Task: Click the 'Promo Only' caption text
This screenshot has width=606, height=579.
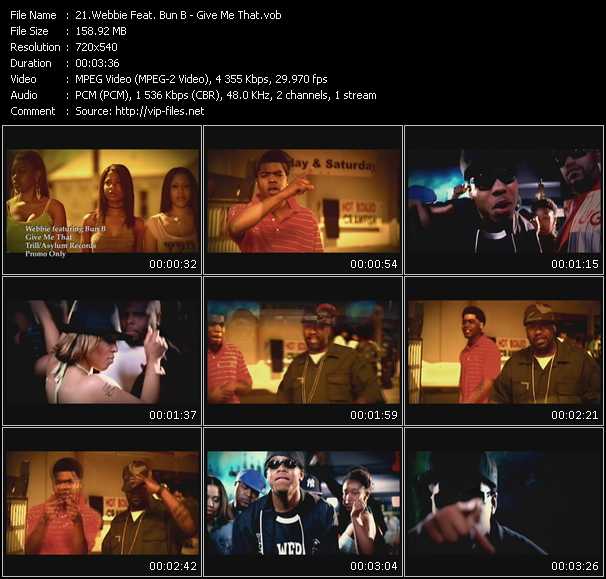Action: [x=45, y=254]
